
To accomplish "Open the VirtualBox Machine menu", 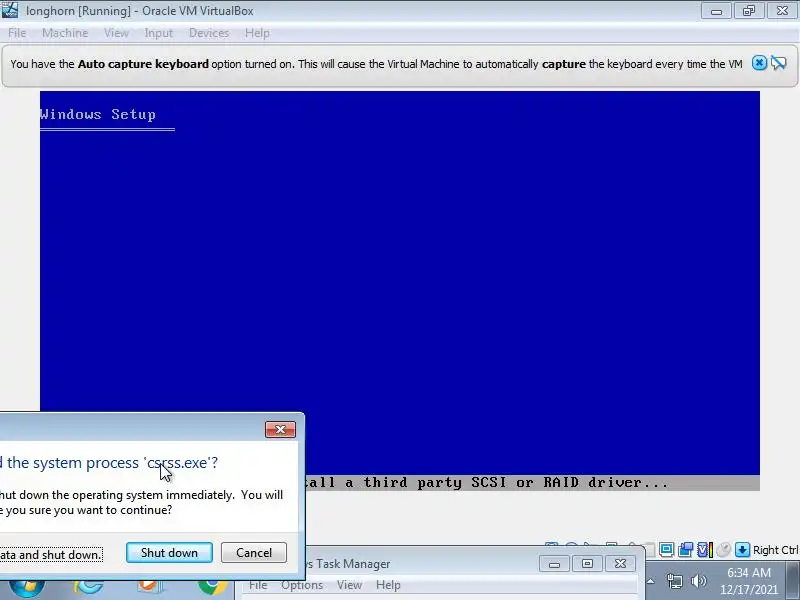I will [x=65, y=33].
